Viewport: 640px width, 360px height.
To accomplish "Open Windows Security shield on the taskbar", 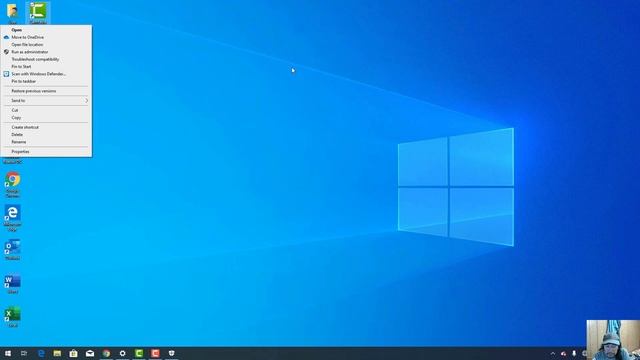I will pyautogui.click(x=171, y=353).
